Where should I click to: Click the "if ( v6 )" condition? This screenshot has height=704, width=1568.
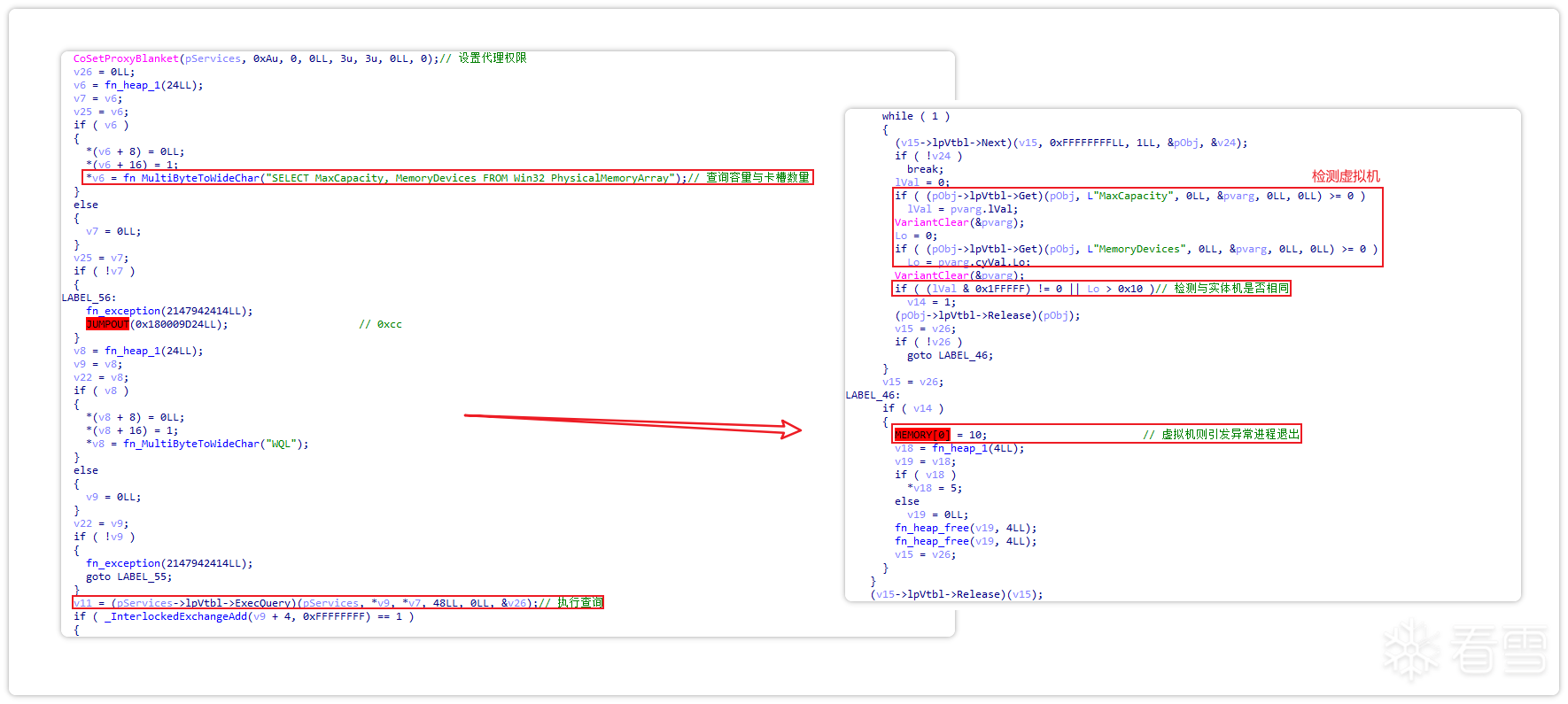(x=101, y=125)
